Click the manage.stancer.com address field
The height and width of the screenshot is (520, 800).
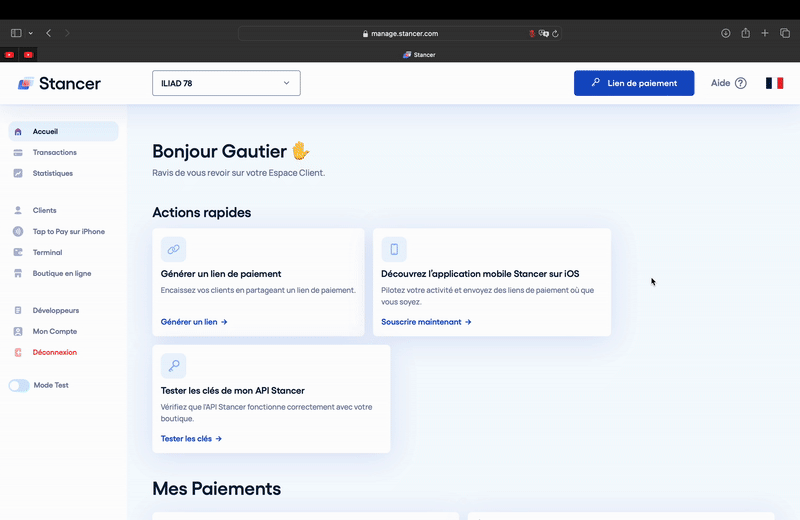pyautogui.click(x=400, y=34)
